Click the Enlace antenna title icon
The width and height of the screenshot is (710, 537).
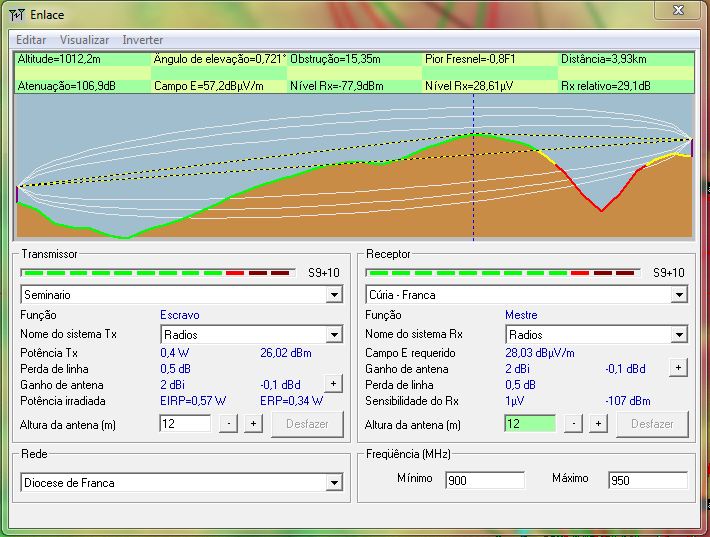(x=17, y=15)
